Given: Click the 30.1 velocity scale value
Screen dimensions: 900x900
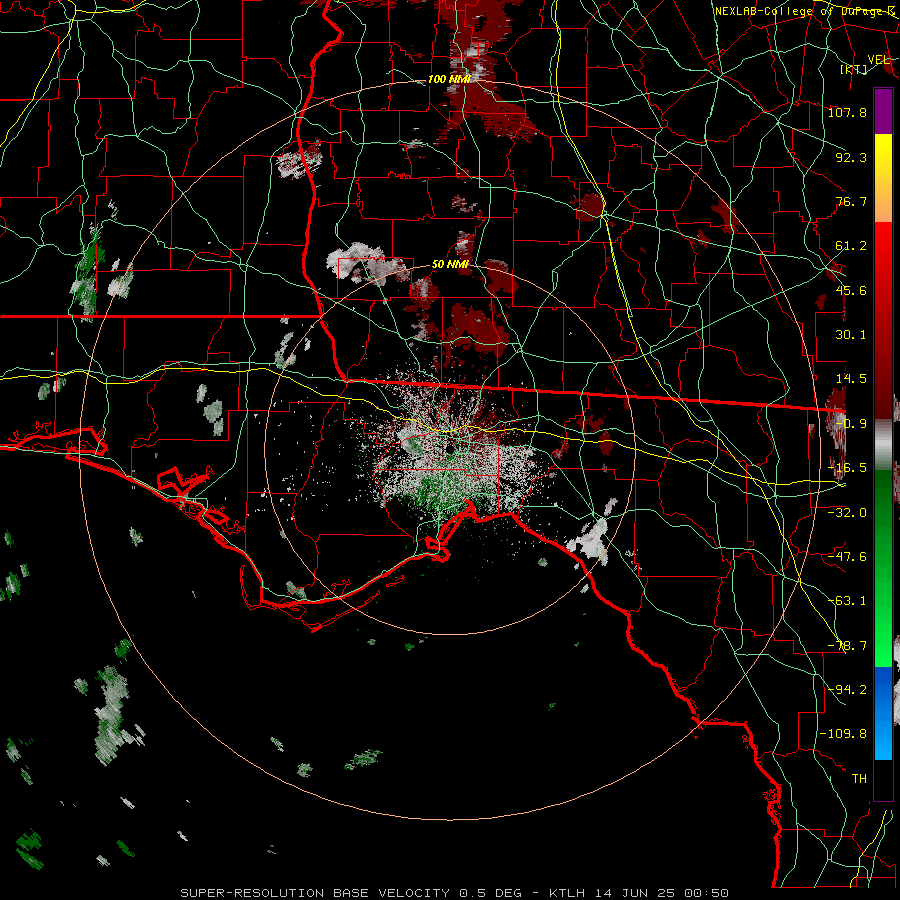Looking at the screenshot, I should coord(851,335).
